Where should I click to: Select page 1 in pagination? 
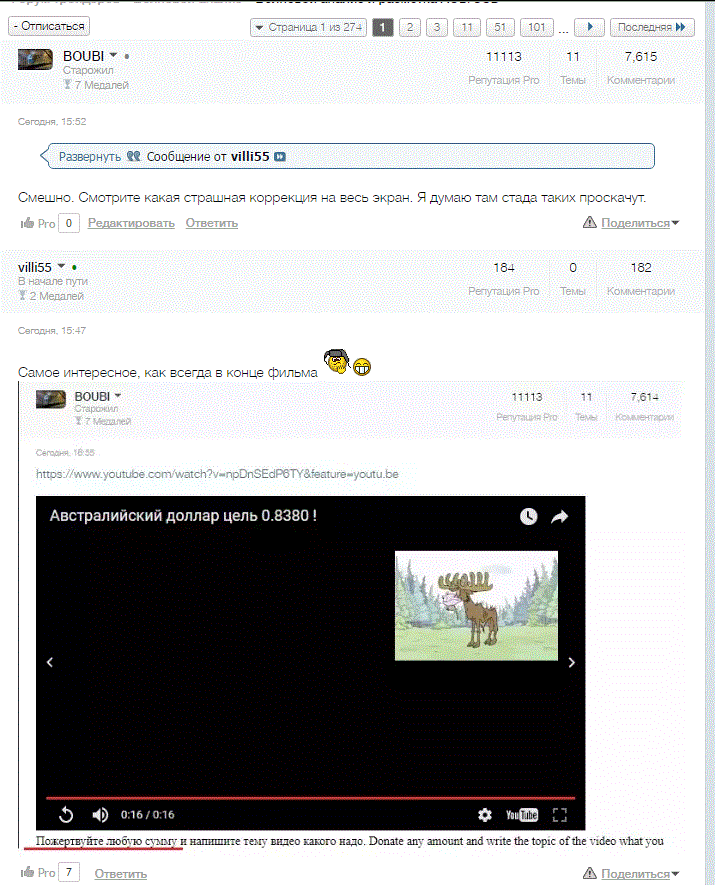click(383, 27)
